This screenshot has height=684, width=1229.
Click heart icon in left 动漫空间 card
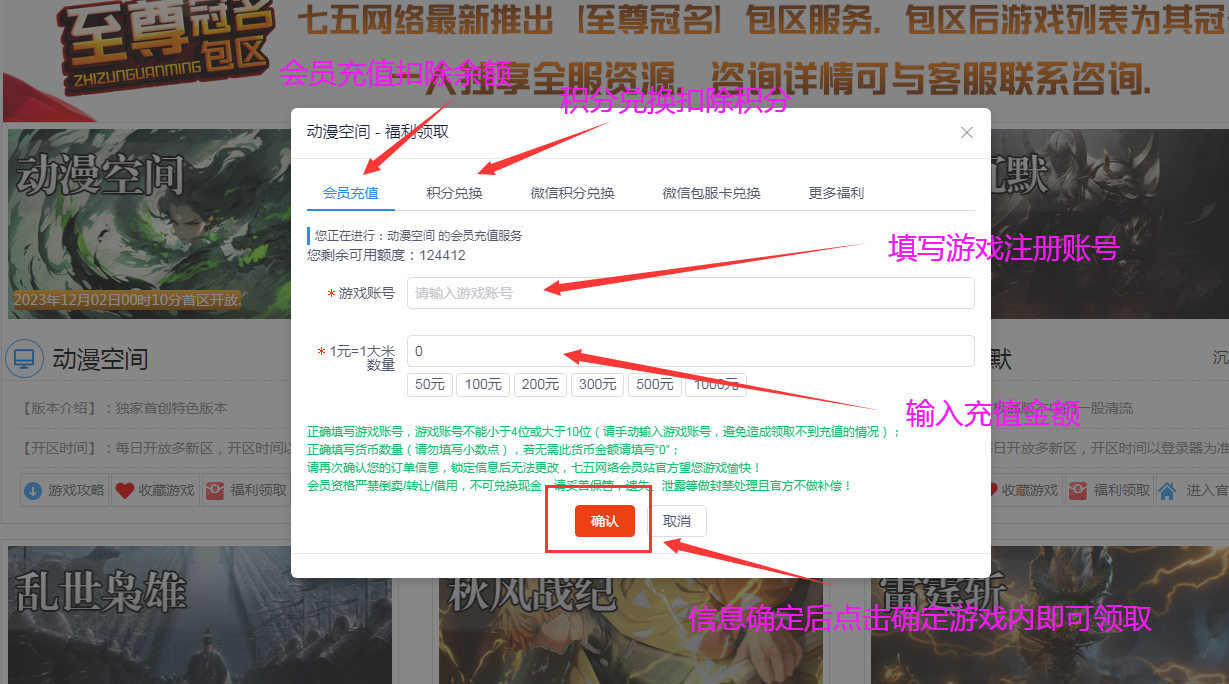[x=124, y=491]
